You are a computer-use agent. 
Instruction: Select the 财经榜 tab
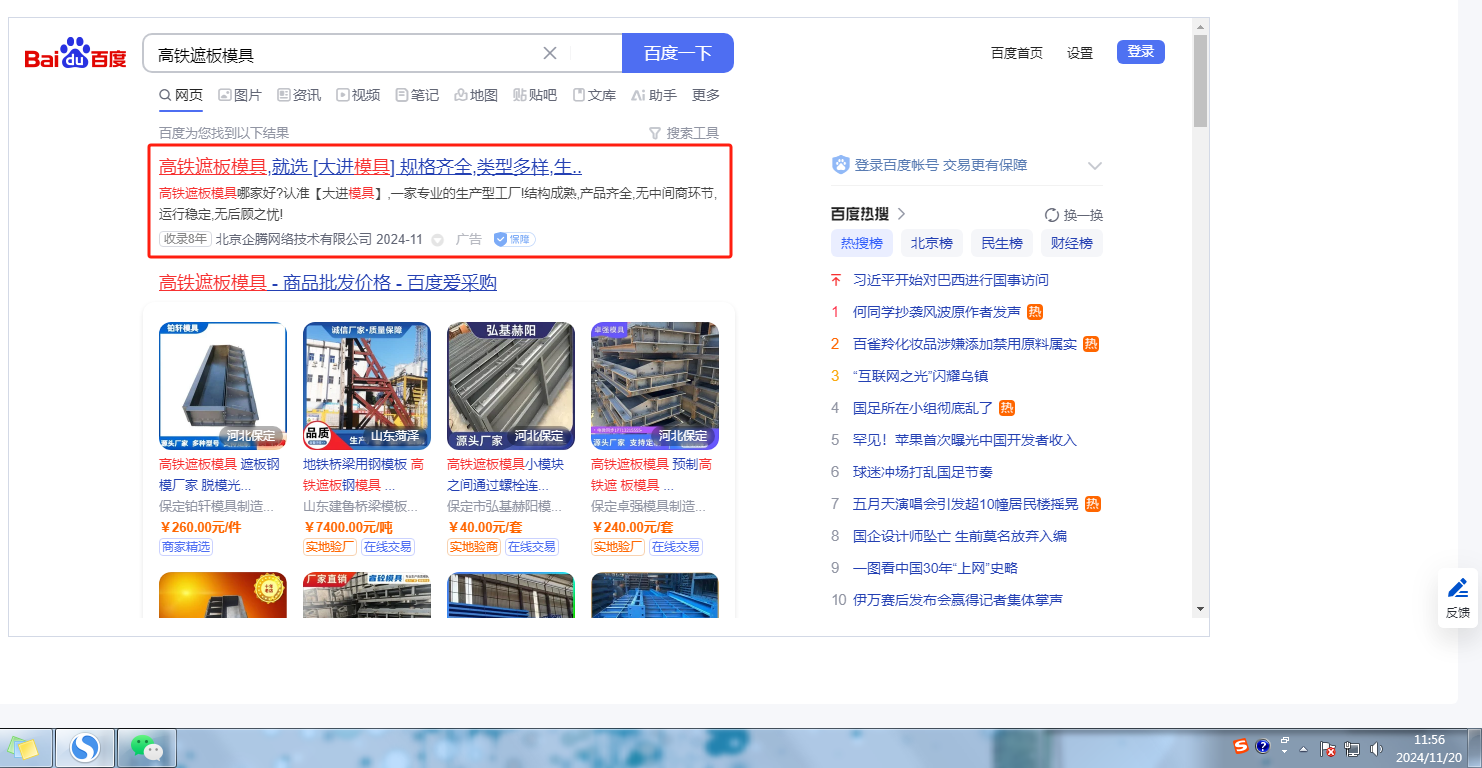click(x=1072, y=243)
